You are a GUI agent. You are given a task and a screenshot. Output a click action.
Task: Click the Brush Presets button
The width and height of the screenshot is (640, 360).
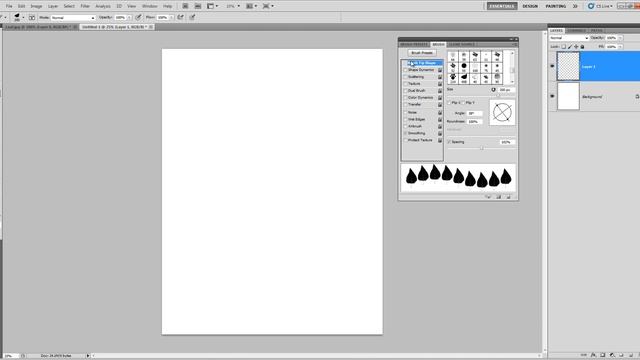pos(422,53)
